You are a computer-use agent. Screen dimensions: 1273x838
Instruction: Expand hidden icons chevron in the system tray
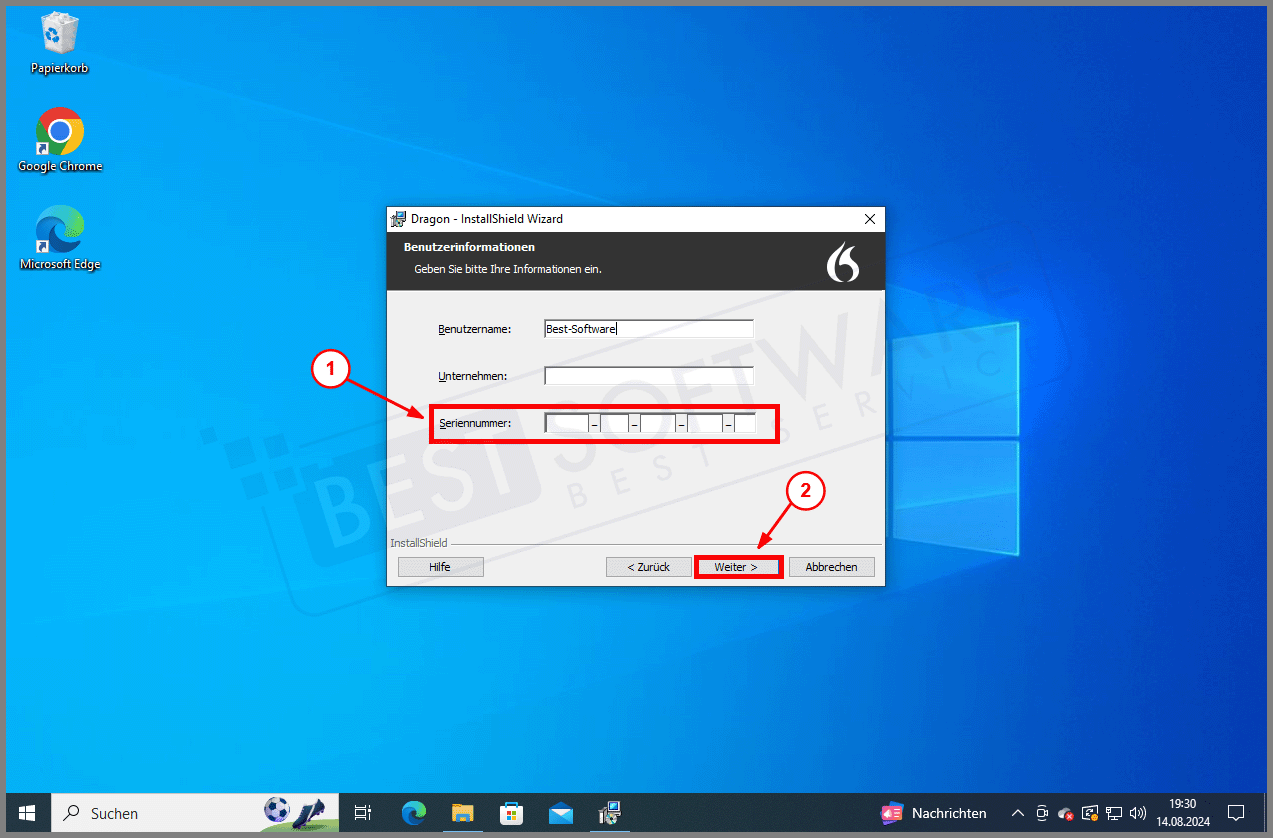coord(1017,813)
